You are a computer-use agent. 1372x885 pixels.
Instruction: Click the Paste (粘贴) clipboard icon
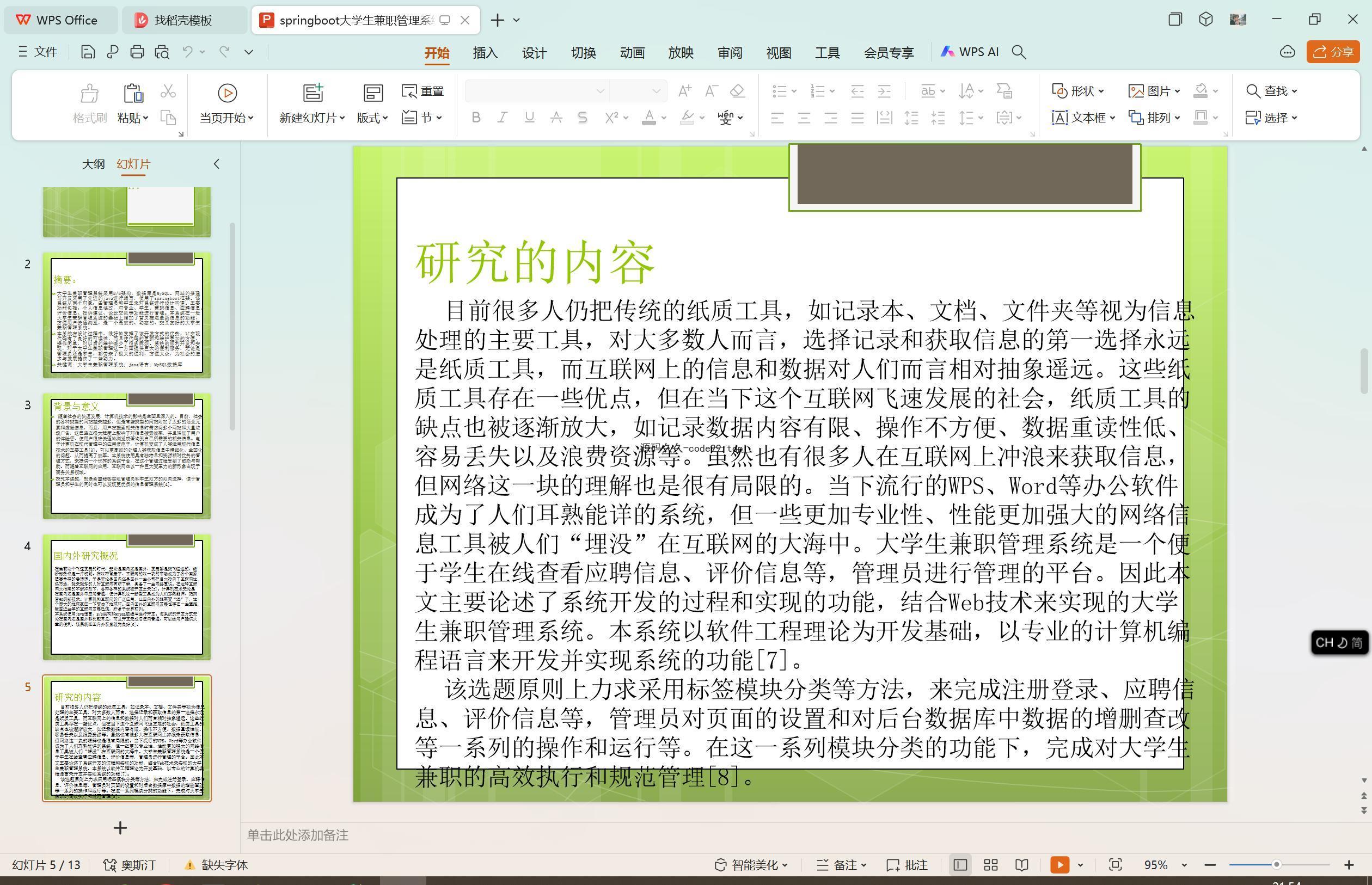pos(133,93)
